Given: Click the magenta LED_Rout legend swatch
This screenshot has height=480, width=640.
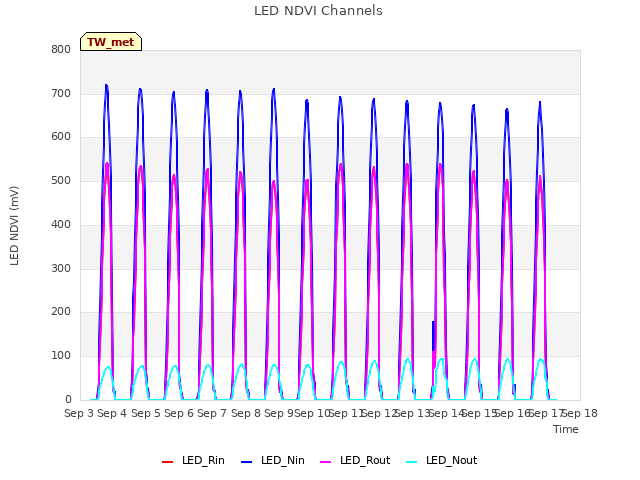Looking at the screenshot, I should click(326, 462).
